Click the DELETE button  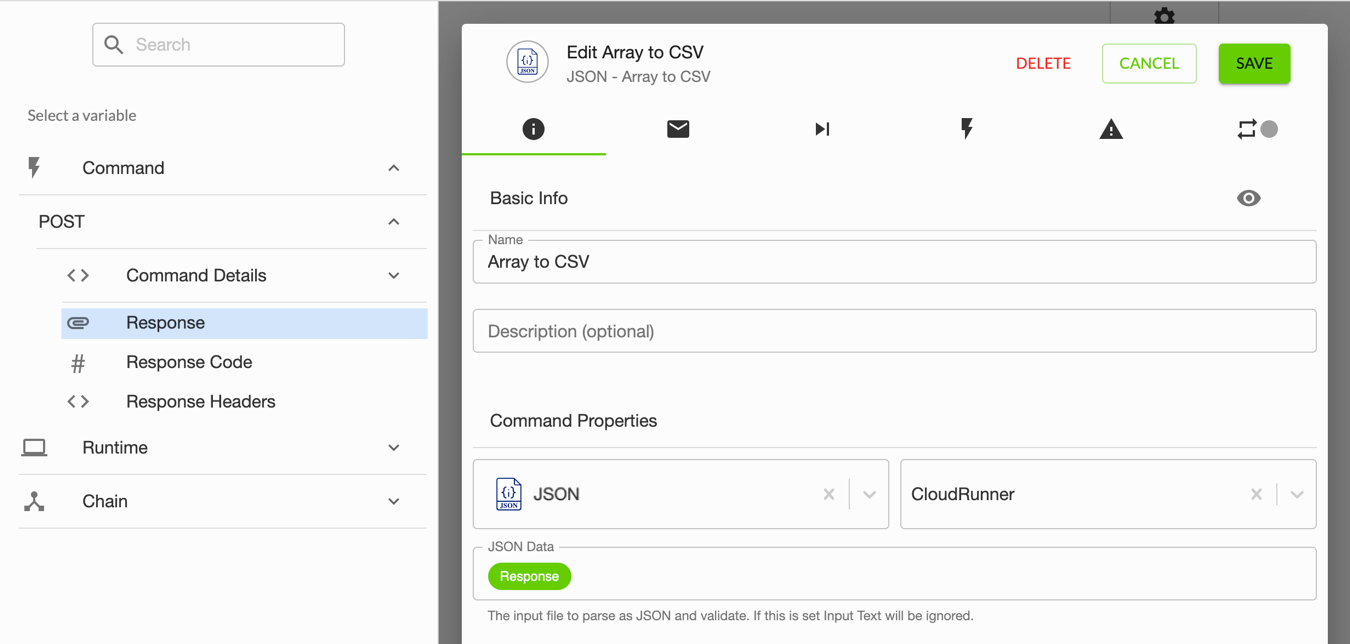[1043, 63]
